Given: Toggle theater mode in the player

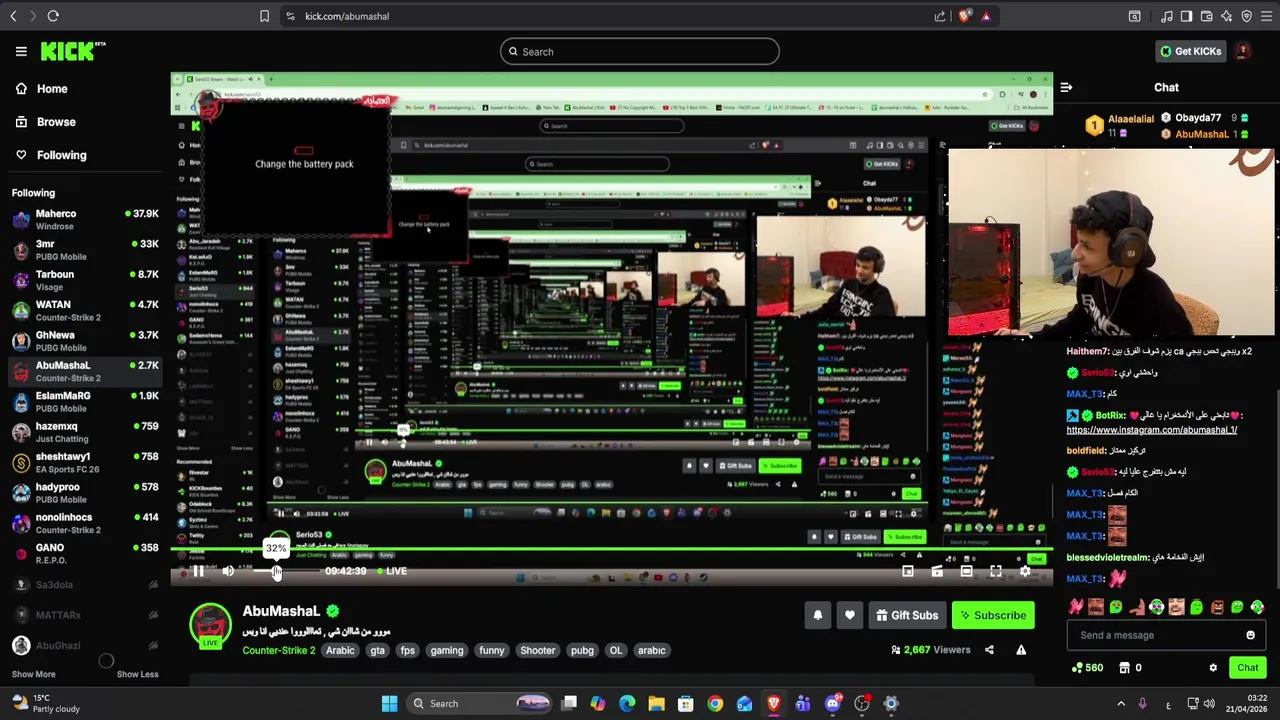Looking at the screenshot, I should click(x=966, y=571).
